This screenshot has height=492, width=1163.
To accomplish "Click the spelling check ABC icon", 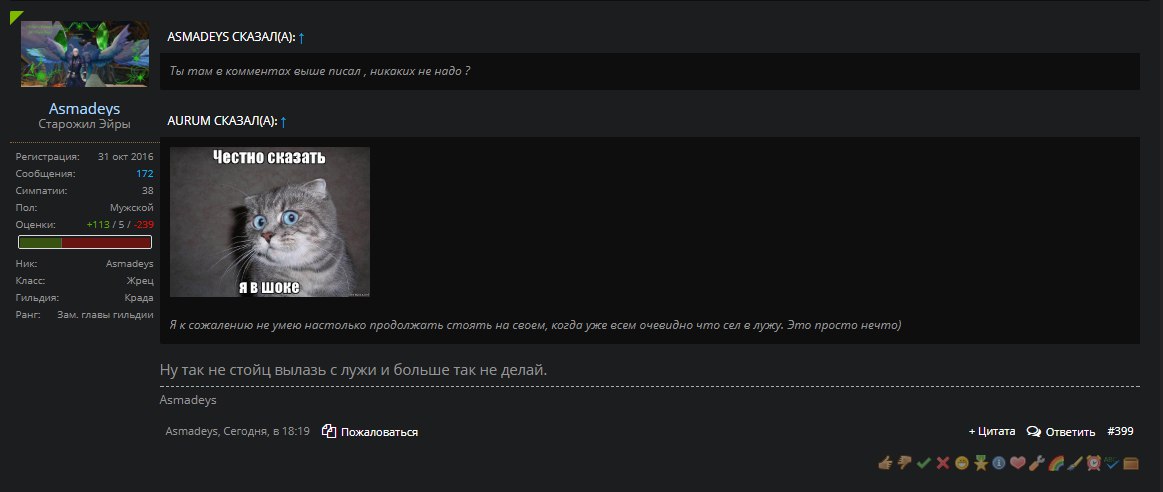I will (1113, 463).
